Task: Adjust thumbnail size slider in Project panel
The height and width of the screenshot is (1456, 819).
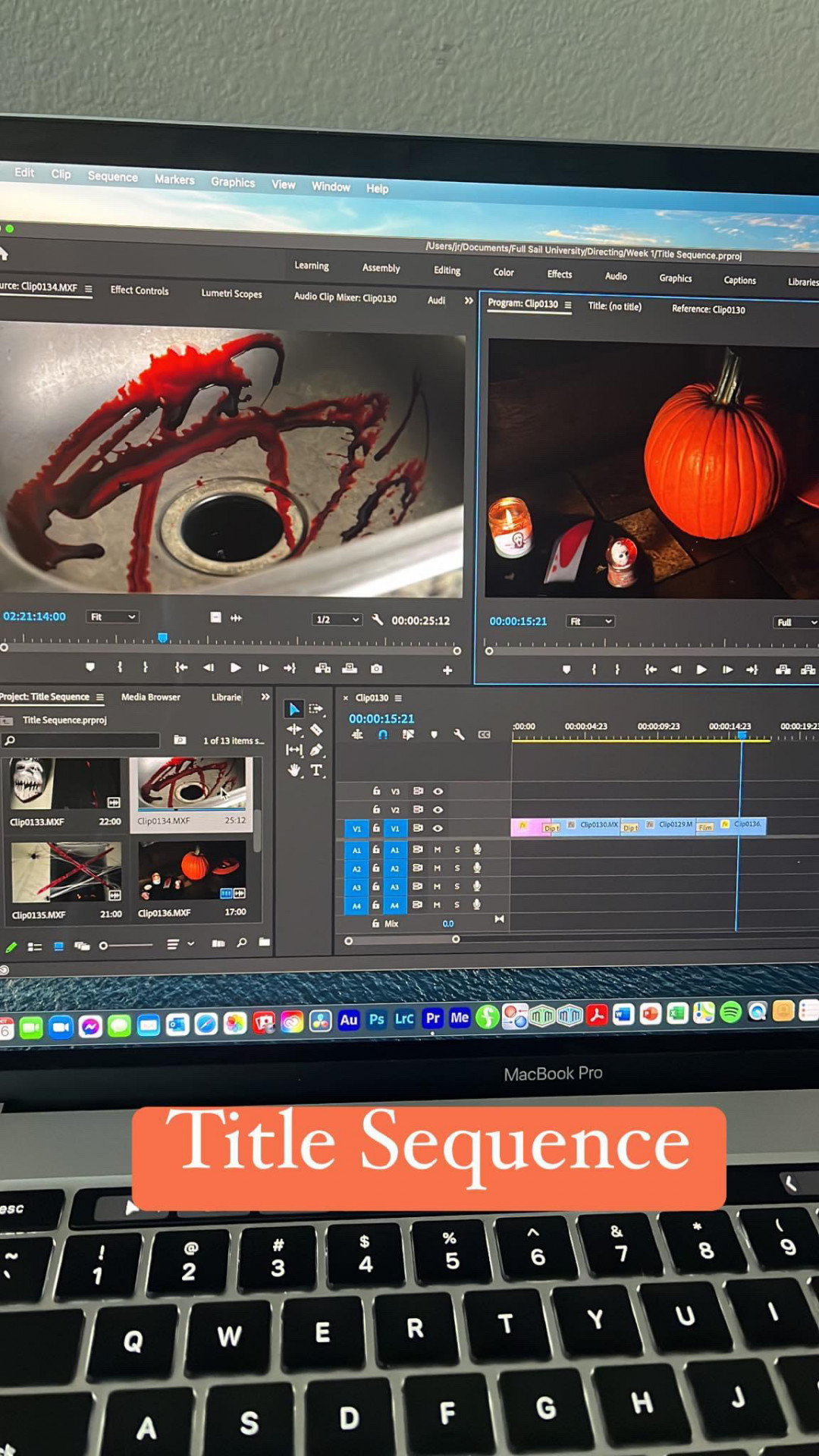Action: tap(127, 946)
